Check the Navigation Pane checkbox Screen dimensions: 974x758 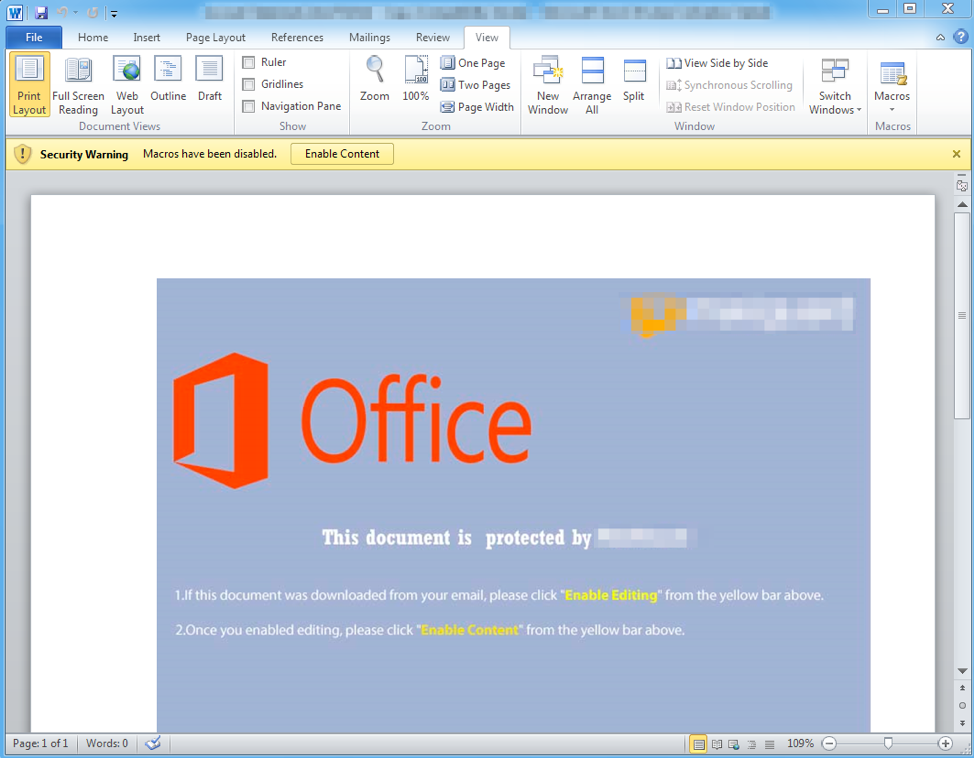tap(249, 106)
